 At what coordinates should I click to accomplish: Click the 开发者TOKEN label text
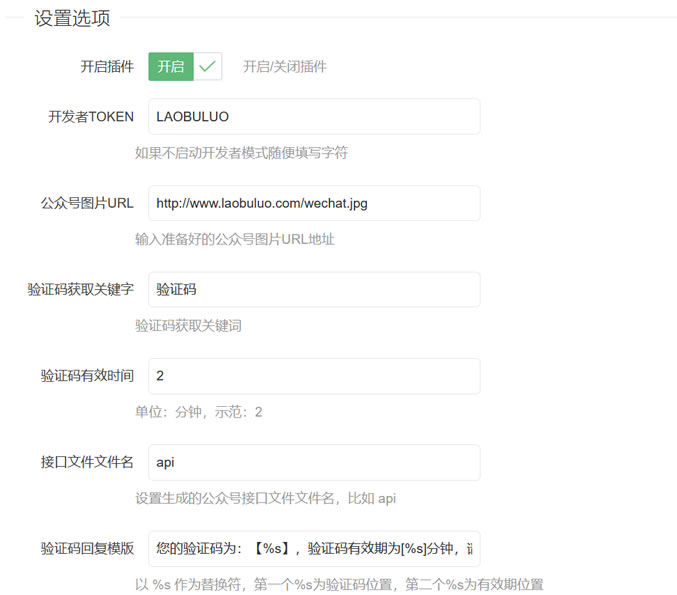pyautogui.click(x=91, y=116)
